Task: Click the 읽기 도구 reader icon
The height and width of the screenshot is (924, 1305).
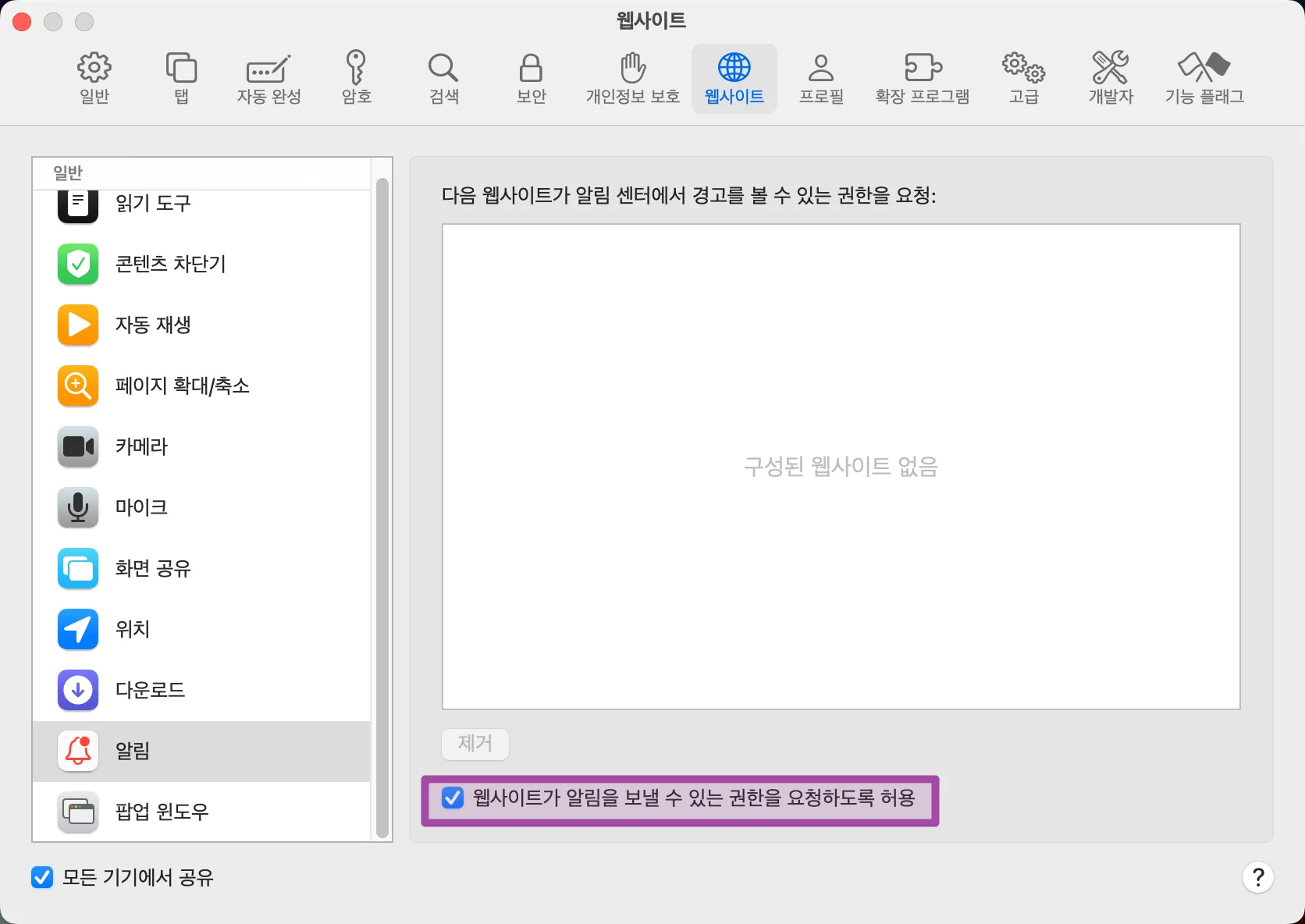Action: point(78,206)
